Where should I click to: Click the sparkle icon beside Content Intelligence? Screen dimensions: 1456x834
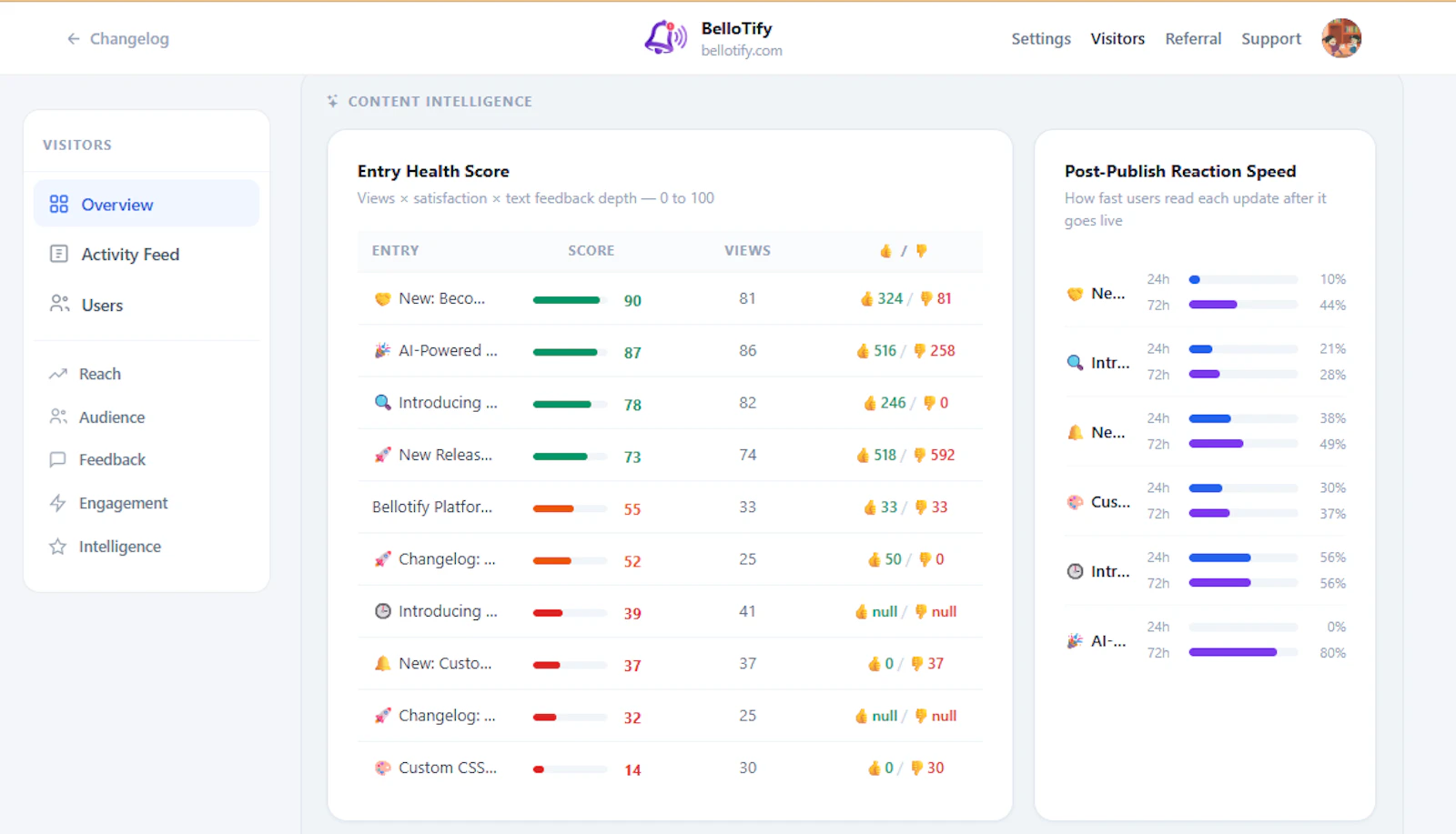tap(333, 101)
